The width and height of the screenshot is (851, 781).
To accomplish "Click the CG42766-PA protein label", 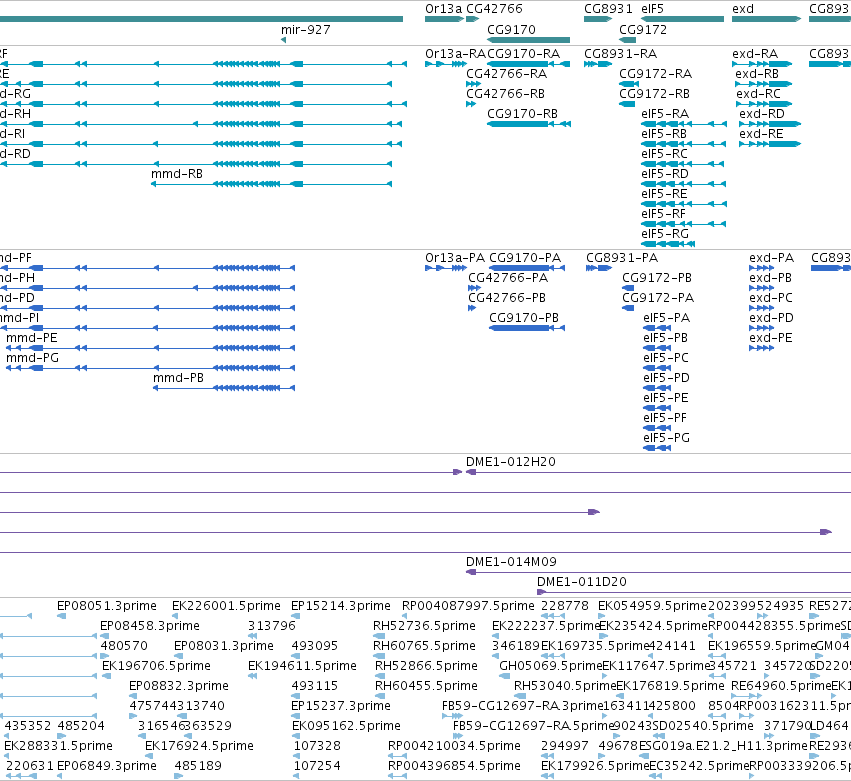I will [508, 278].
